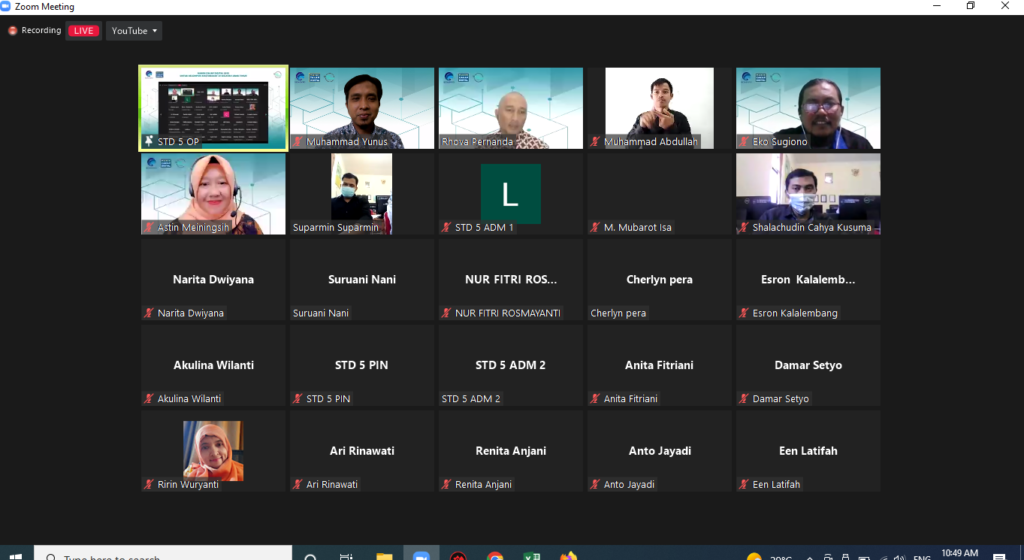Select Cherlyn pera's participant tile
The height and width of the screenshot is (560, 1024).
click(x=659, y=280)
